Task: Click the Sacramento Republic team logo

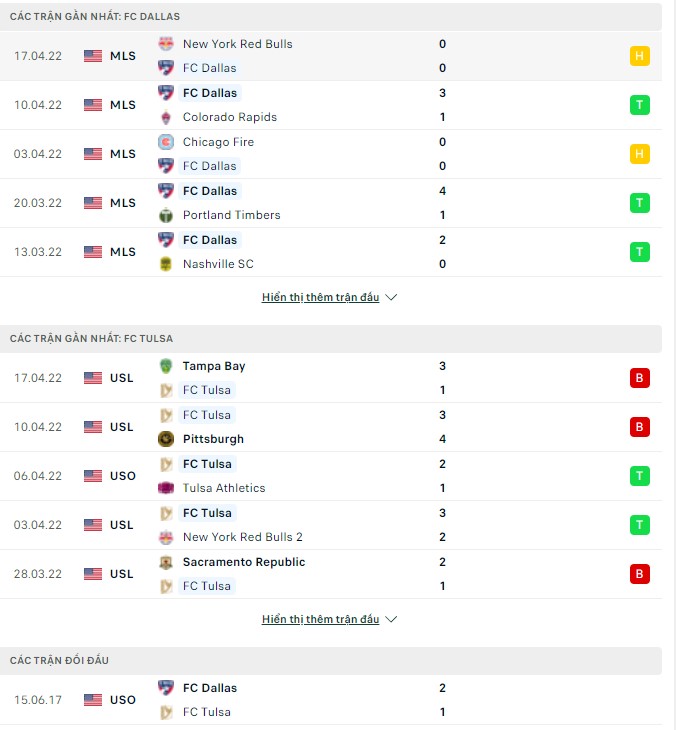Action: click(x=166, y=562)
